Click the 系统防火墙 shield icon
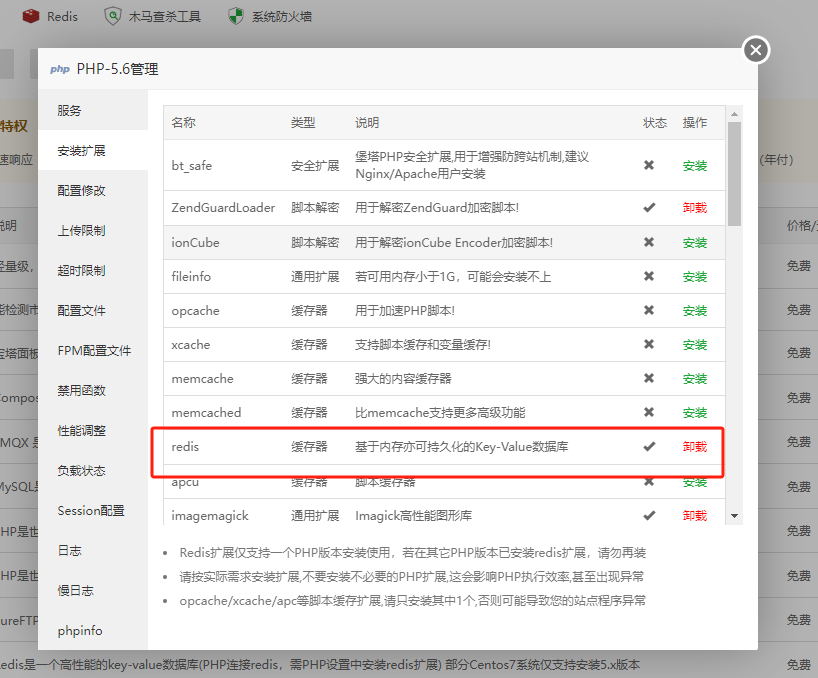The height and width of the screenshot is (678, 818). [236, 17]
